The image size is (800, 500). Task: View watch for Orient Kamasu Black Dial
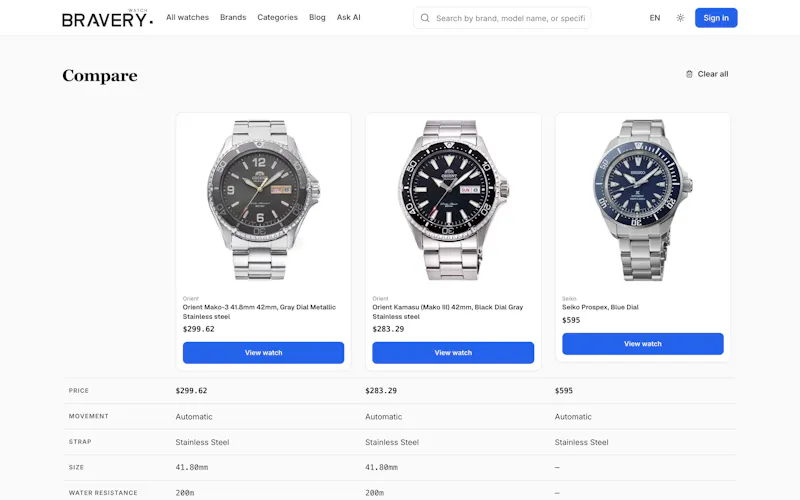[x=453, y=353]
